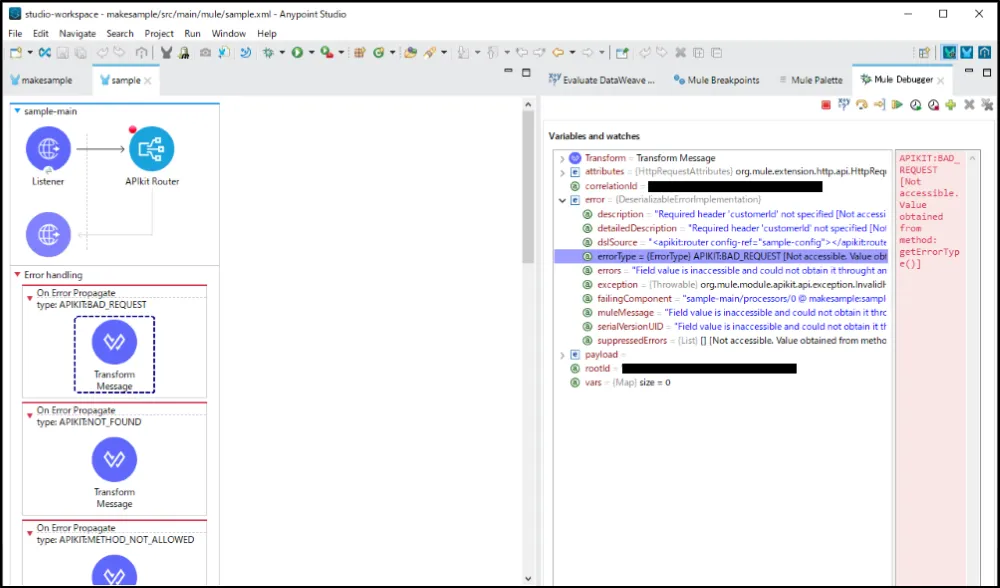Expand the payload variable node
The image size is (1000, 588).
pos(562,355)
